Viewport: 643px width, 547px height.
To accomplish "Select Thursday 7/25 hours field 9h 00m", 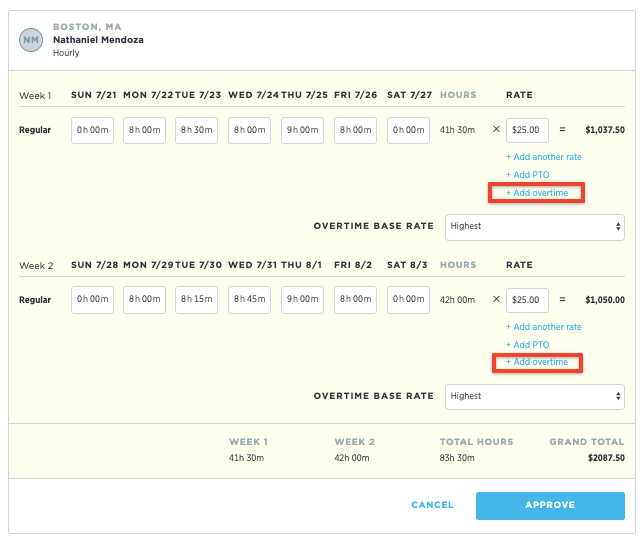I will 302,130.
